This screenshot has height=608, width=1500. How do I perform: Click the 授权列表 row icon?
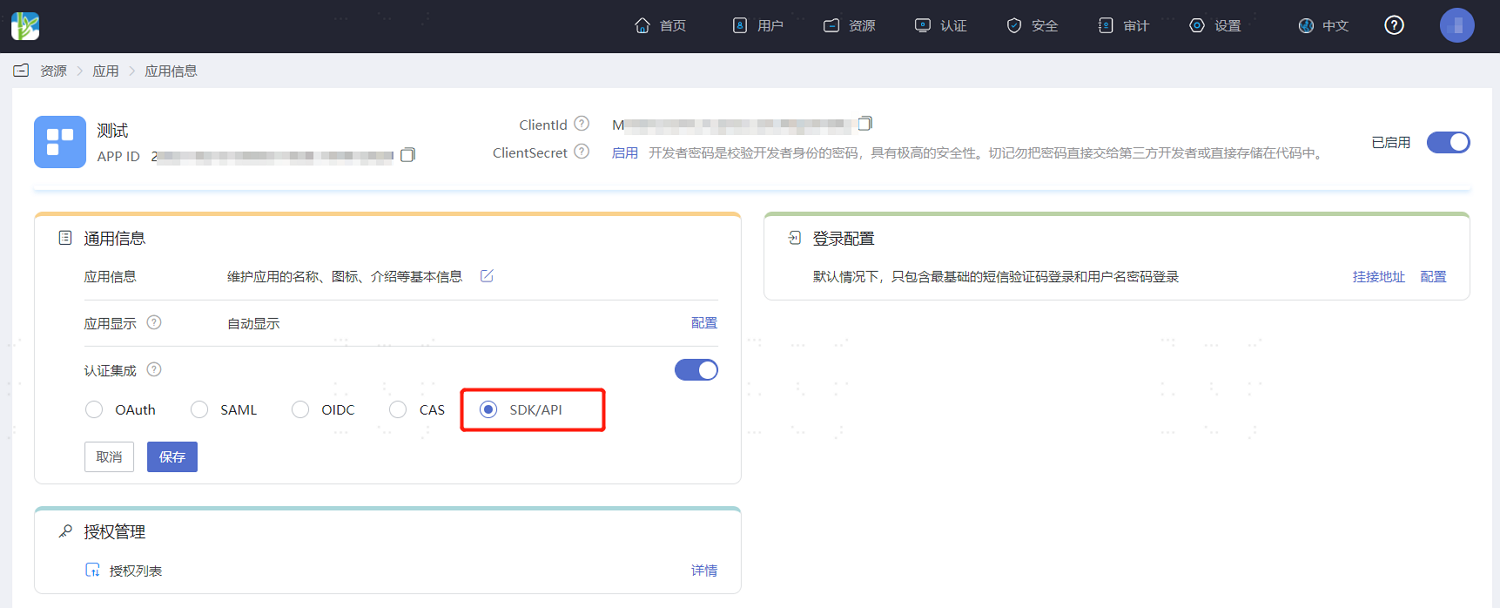pyautogui.click(x=92, y=570)
